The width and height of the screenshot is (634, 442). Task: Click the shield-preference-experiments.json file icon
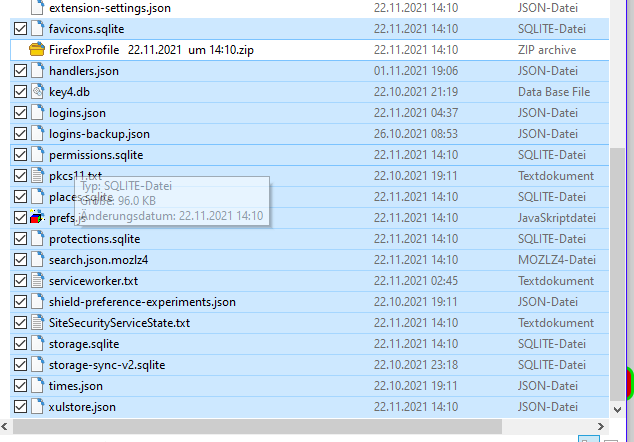pos(37,302)
